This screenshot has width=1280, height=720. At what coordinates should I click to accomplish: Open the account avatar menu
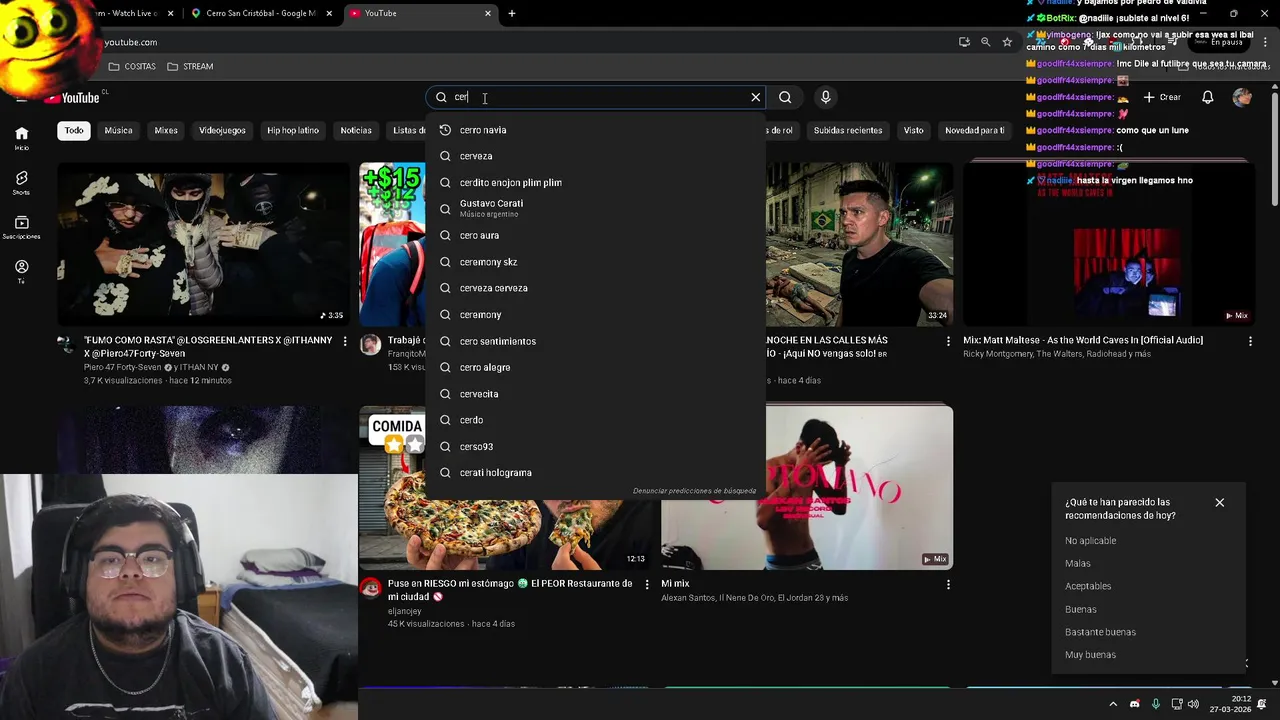1242,97
